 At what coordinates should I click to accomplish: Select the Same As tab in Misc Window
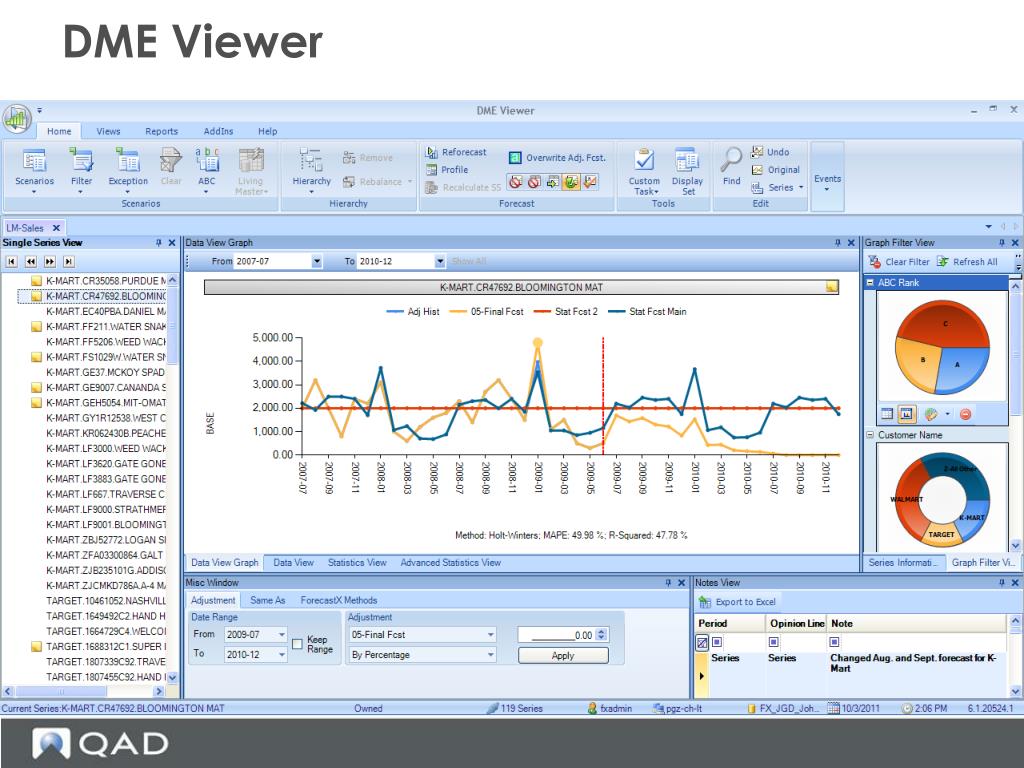click(268, 600)
